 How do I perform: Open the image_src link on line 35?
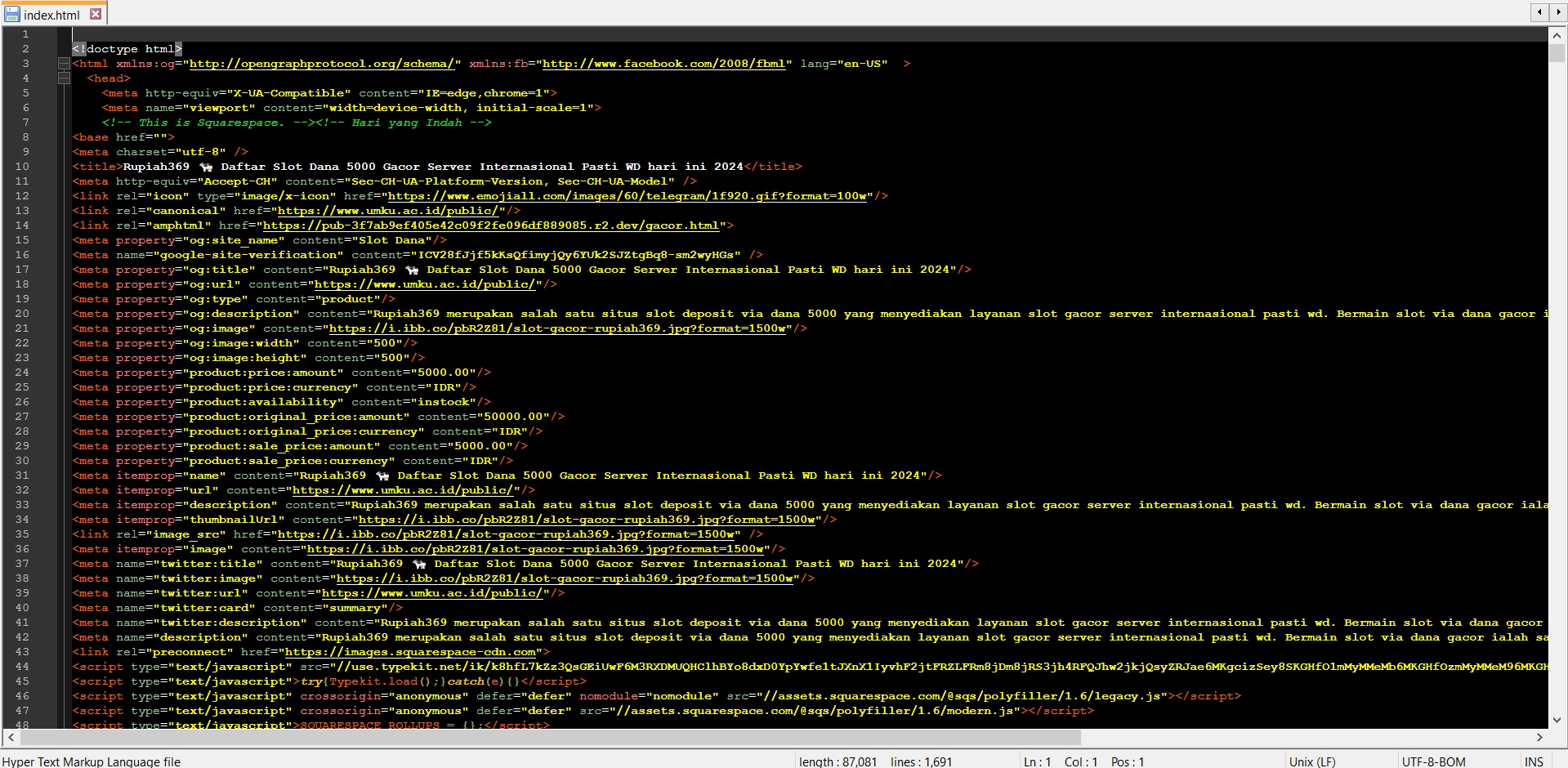tap(506, 534)
